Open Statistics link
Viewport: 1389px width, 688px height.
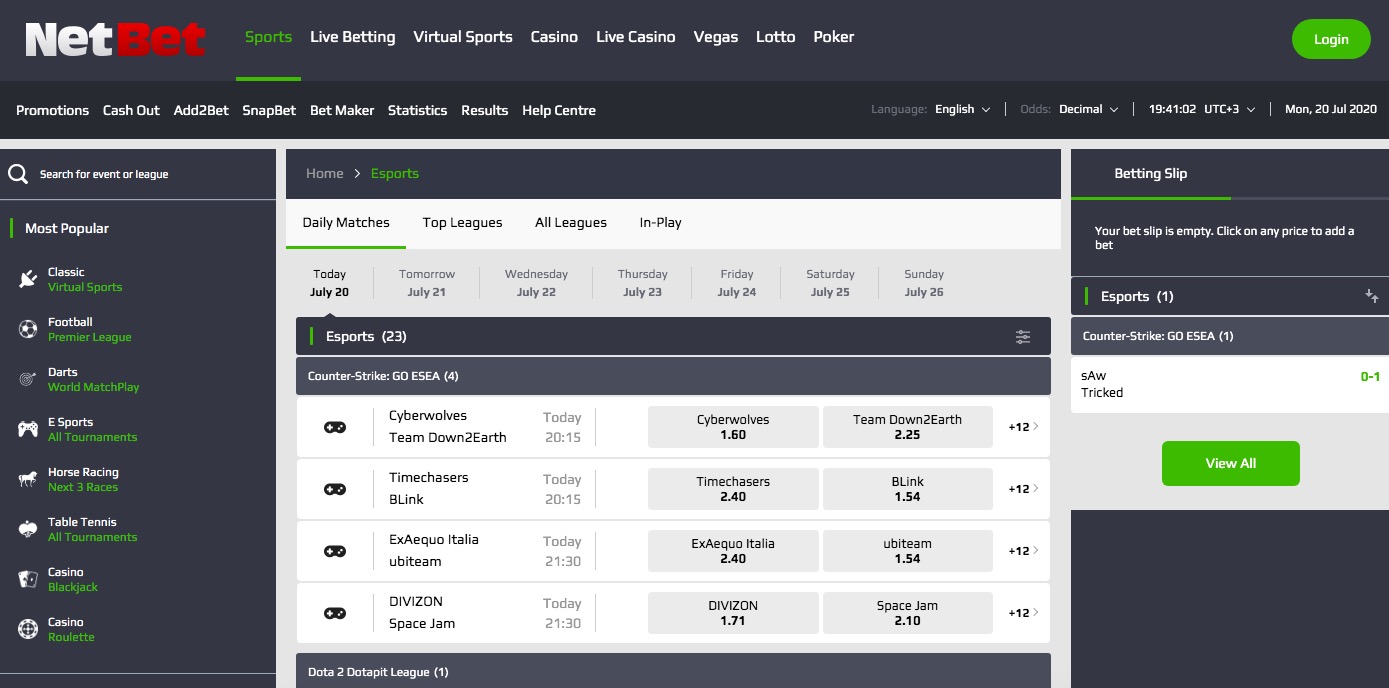click(417, 110)
